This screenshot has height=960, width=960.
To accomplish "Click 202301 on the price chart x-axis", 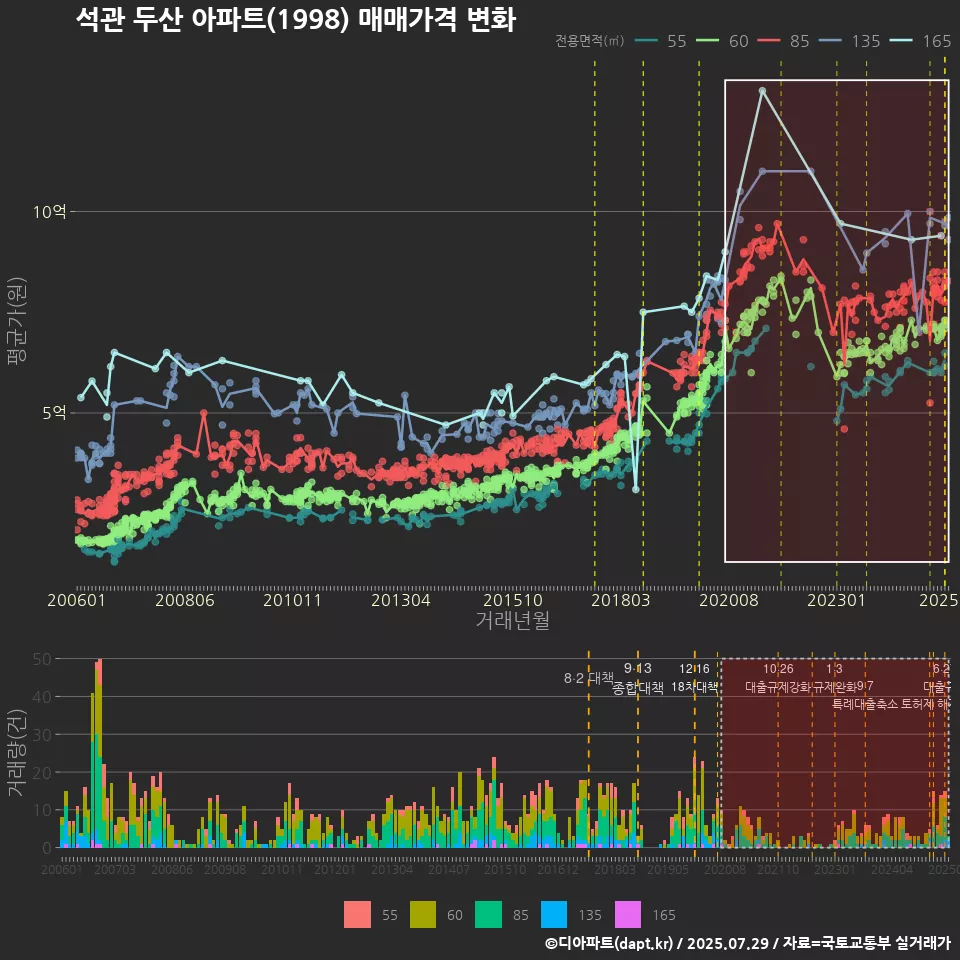I will 836,600.
